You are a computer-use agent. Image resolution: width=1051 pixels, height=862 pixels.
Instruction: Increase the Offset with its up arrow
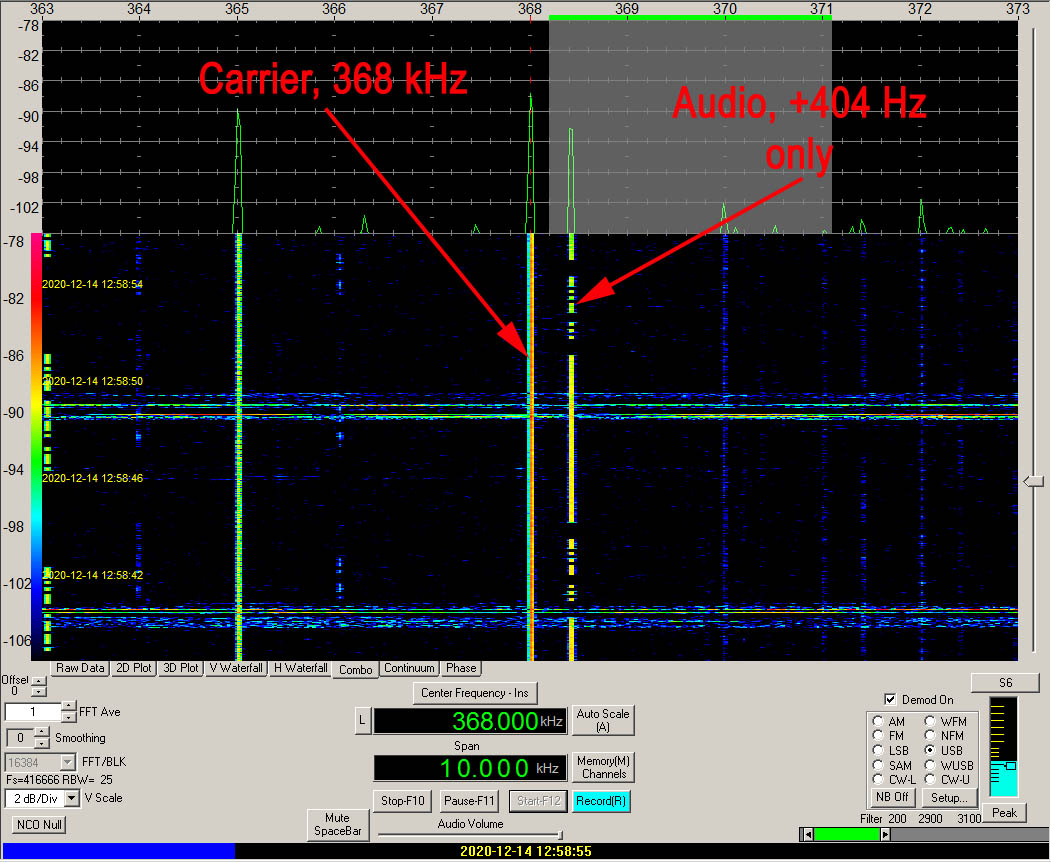[38, 682]
